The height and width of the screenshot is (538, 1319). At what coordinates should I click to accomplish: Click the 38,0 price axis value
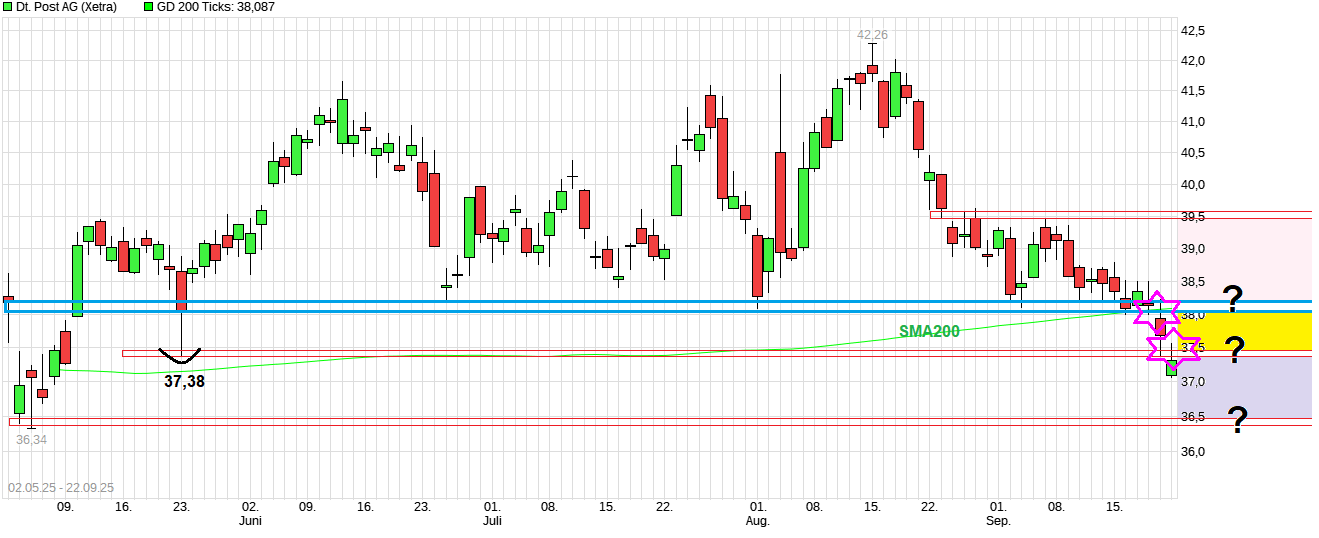[x=1193, y=315]
